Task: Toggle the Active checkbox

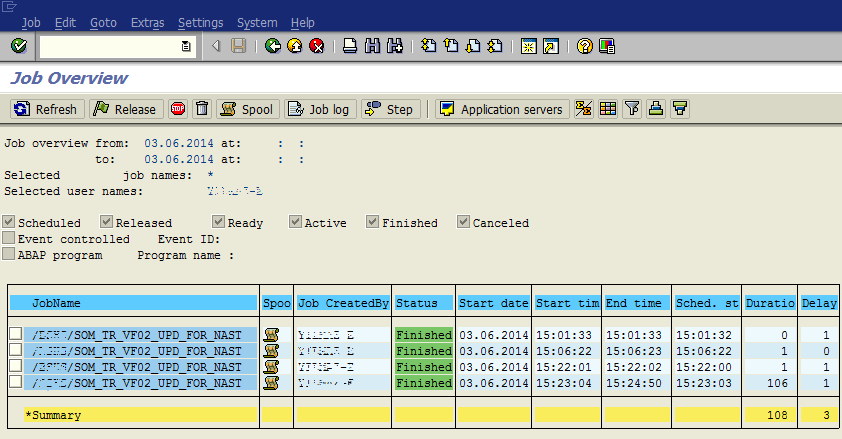Action: 295,221
